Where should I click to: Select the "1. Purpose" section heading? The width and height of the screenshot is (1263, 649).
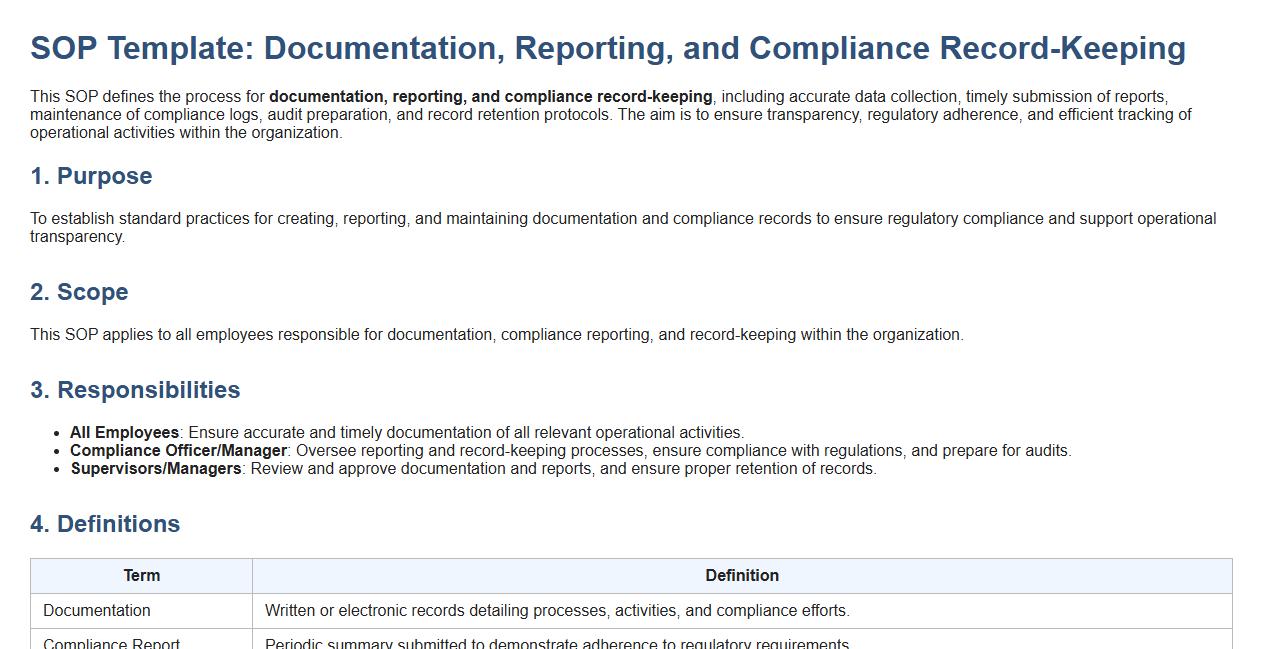(91, 176)
